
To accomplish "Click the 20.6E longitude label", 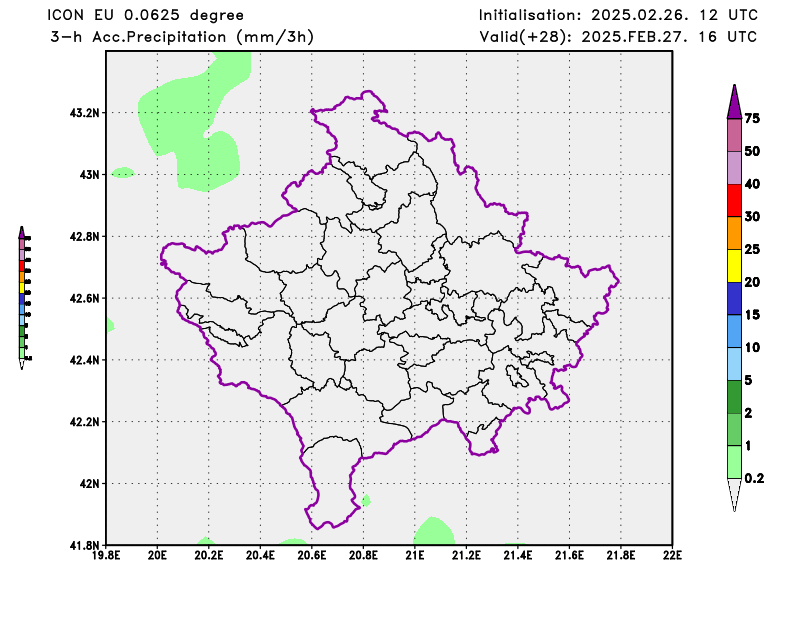I will tap(312, 555).
